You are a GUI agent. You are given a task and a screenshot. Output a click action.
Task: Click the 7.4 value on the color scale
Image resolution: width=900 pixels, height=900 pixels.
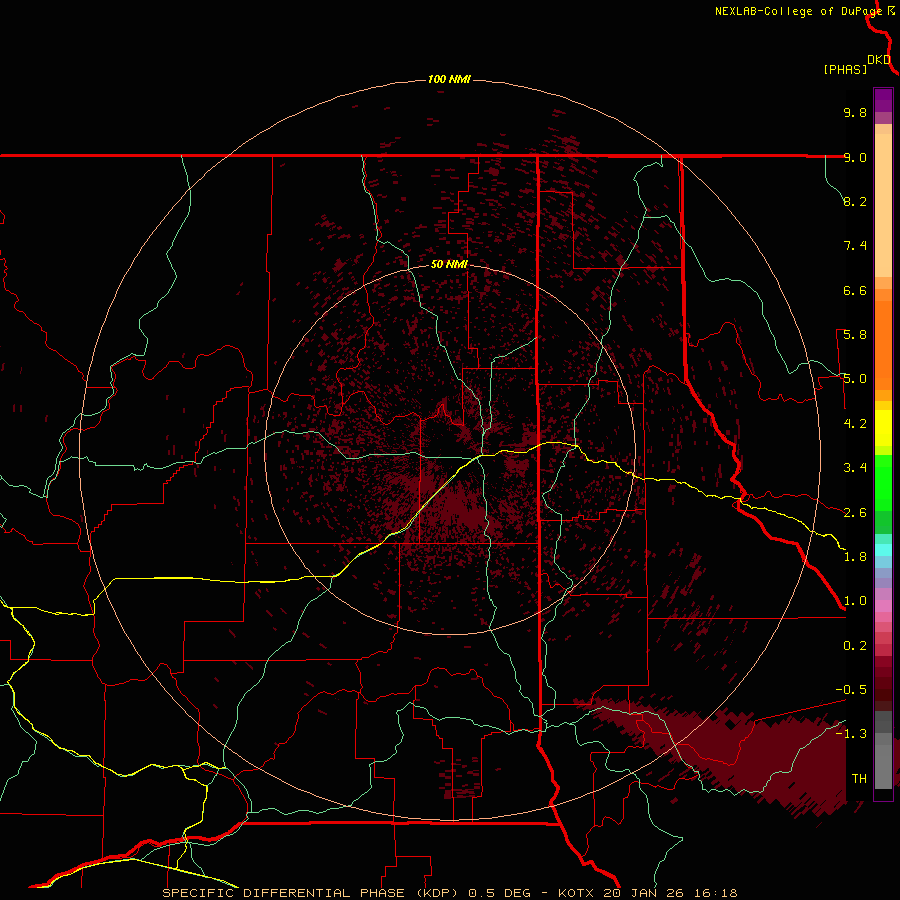point(855,246)
